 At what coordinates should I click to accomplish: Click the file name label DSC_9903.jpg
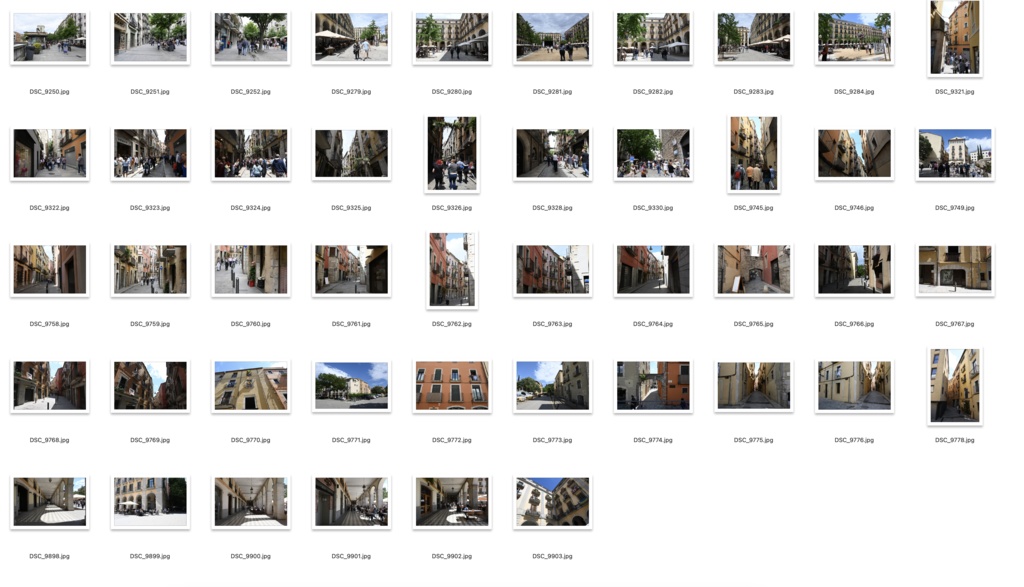click(x=552, y=557)
